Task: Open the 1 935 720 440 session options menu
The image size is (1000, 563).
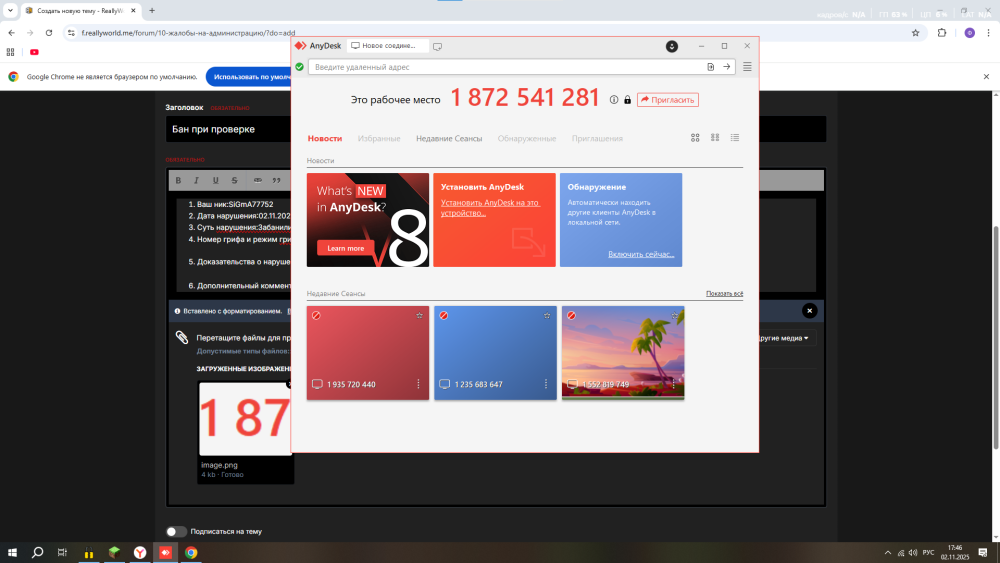Action: click(418, 384)
